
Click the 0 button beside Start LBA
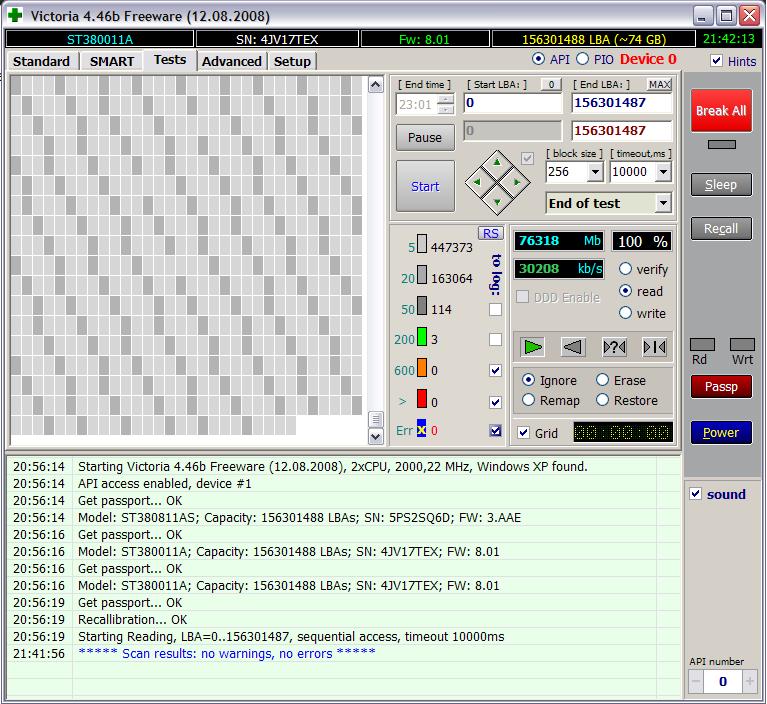551,85
